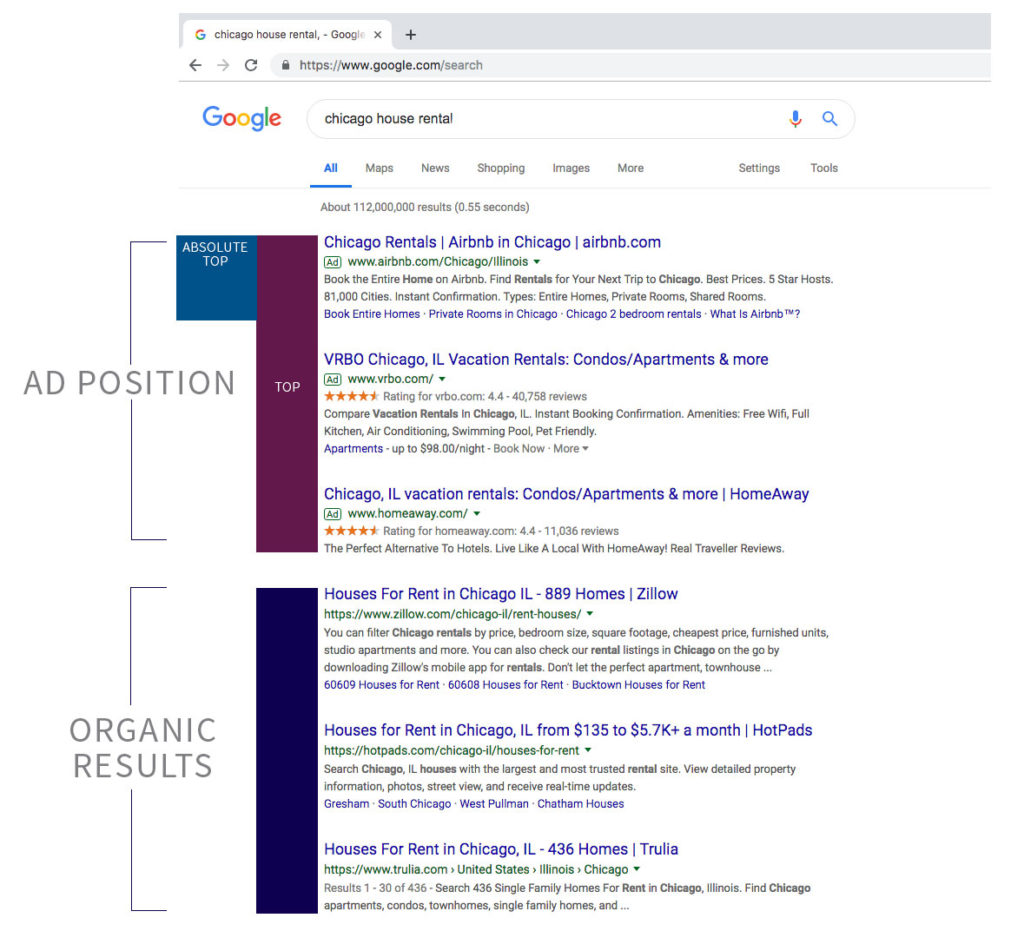Image resolution: width=1024 pixels, height=931 pixels.
Task: Expand the dropdown arrow beside www.airbnb.com ad URL
Action: click(x=535, y=260)
